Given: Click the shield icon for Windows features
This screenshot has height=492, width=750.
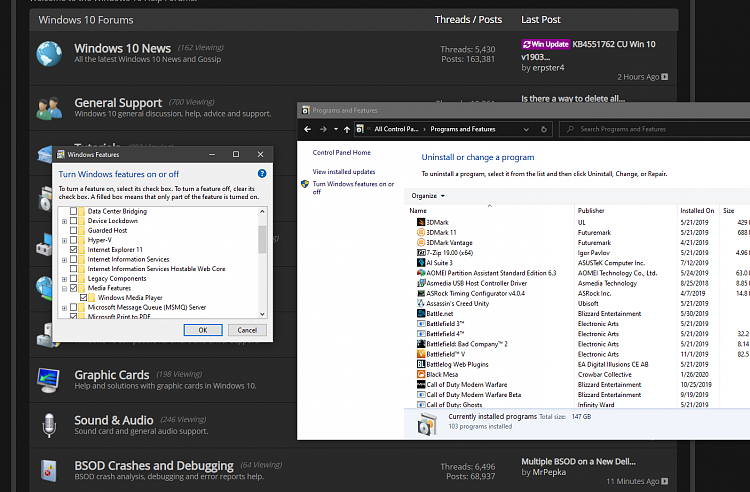Looking at the screenshot, I should click(305, 184).
